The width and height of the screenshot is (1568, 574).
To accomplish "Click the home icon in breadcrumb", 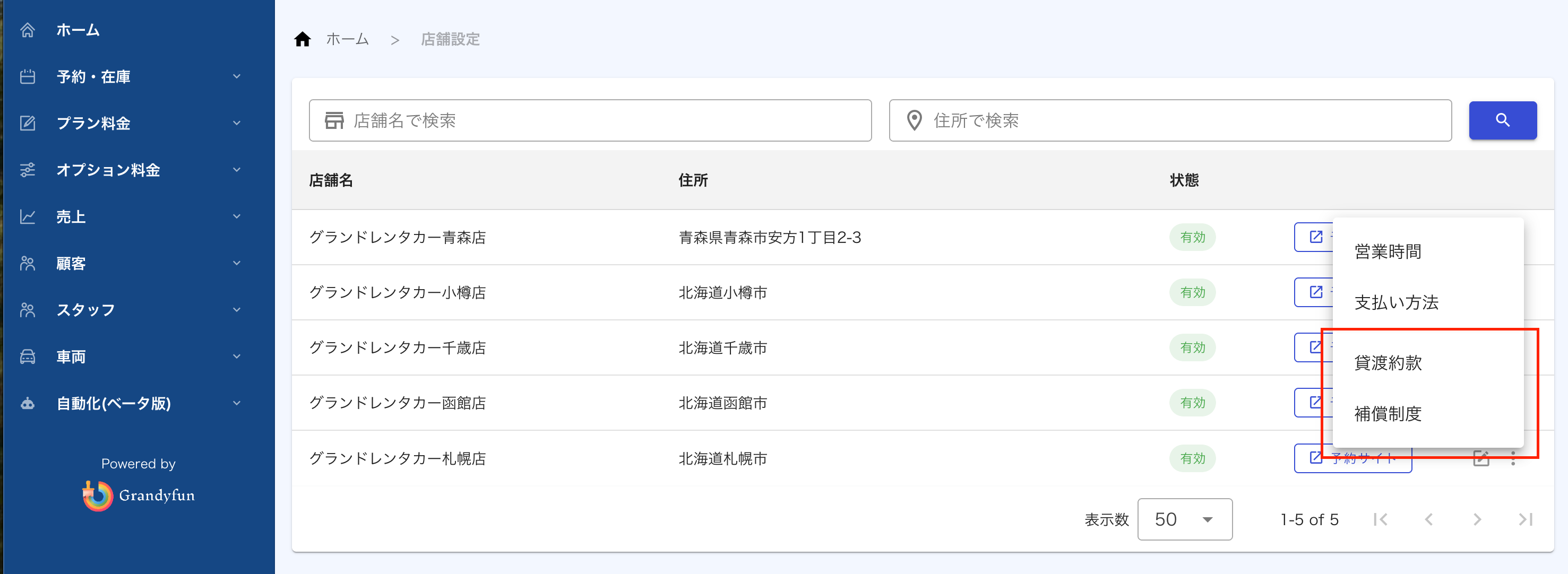I will (303, 40).
